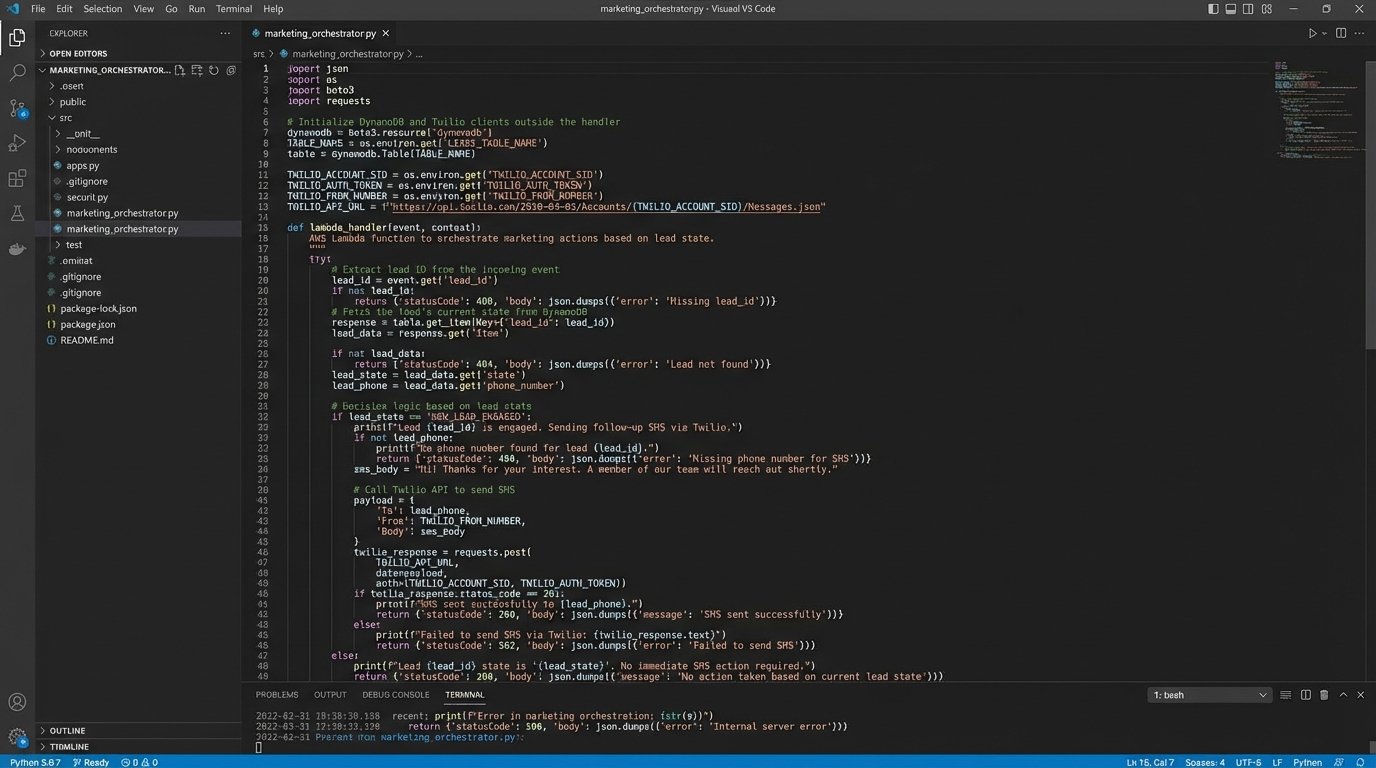Expand the OPEN EDITORS section

pyautogui.click(x=78, y=53)
